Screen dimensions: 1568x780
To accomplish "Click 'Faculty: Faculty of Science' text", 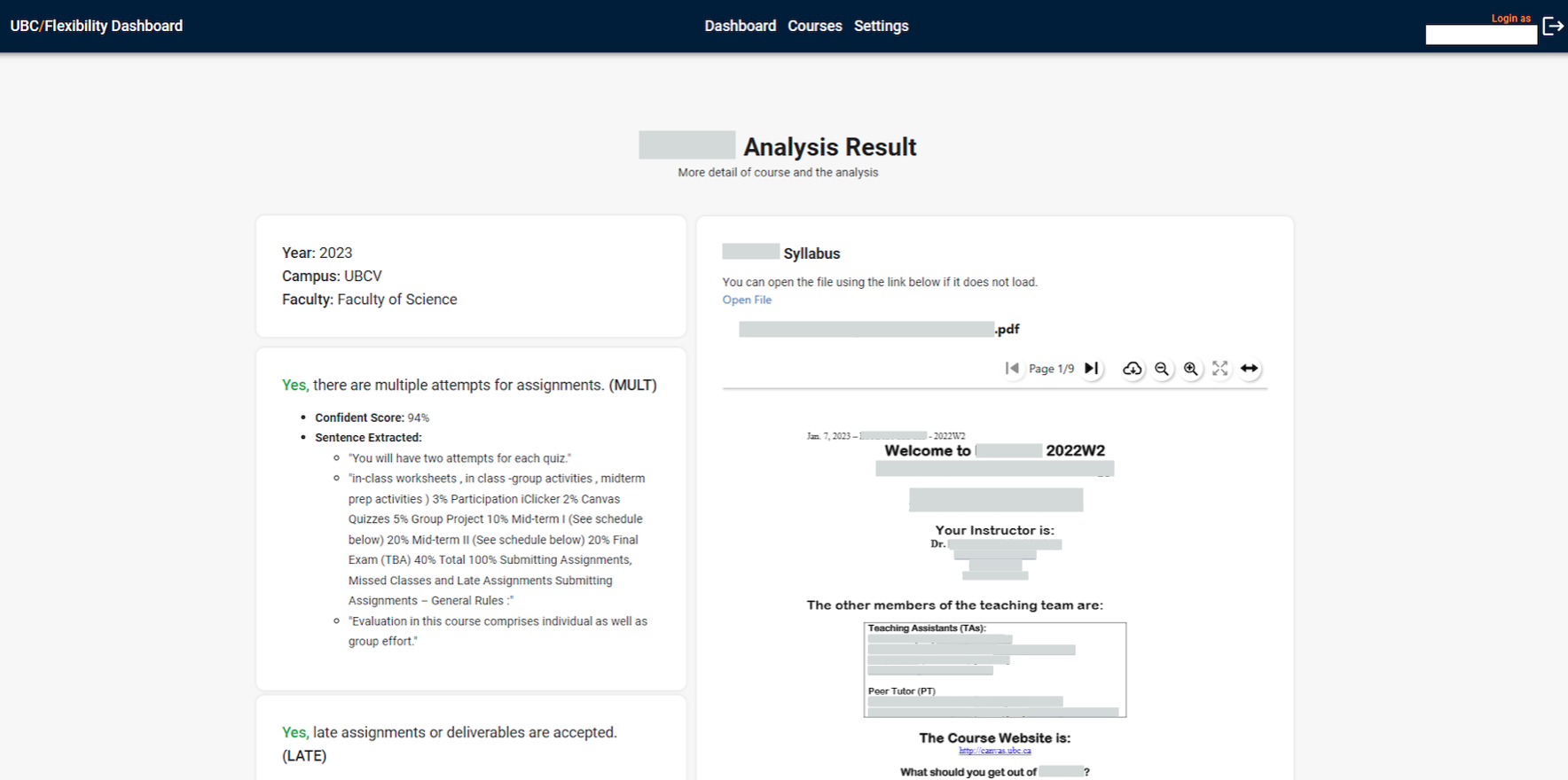I will [x=370, y=300].
